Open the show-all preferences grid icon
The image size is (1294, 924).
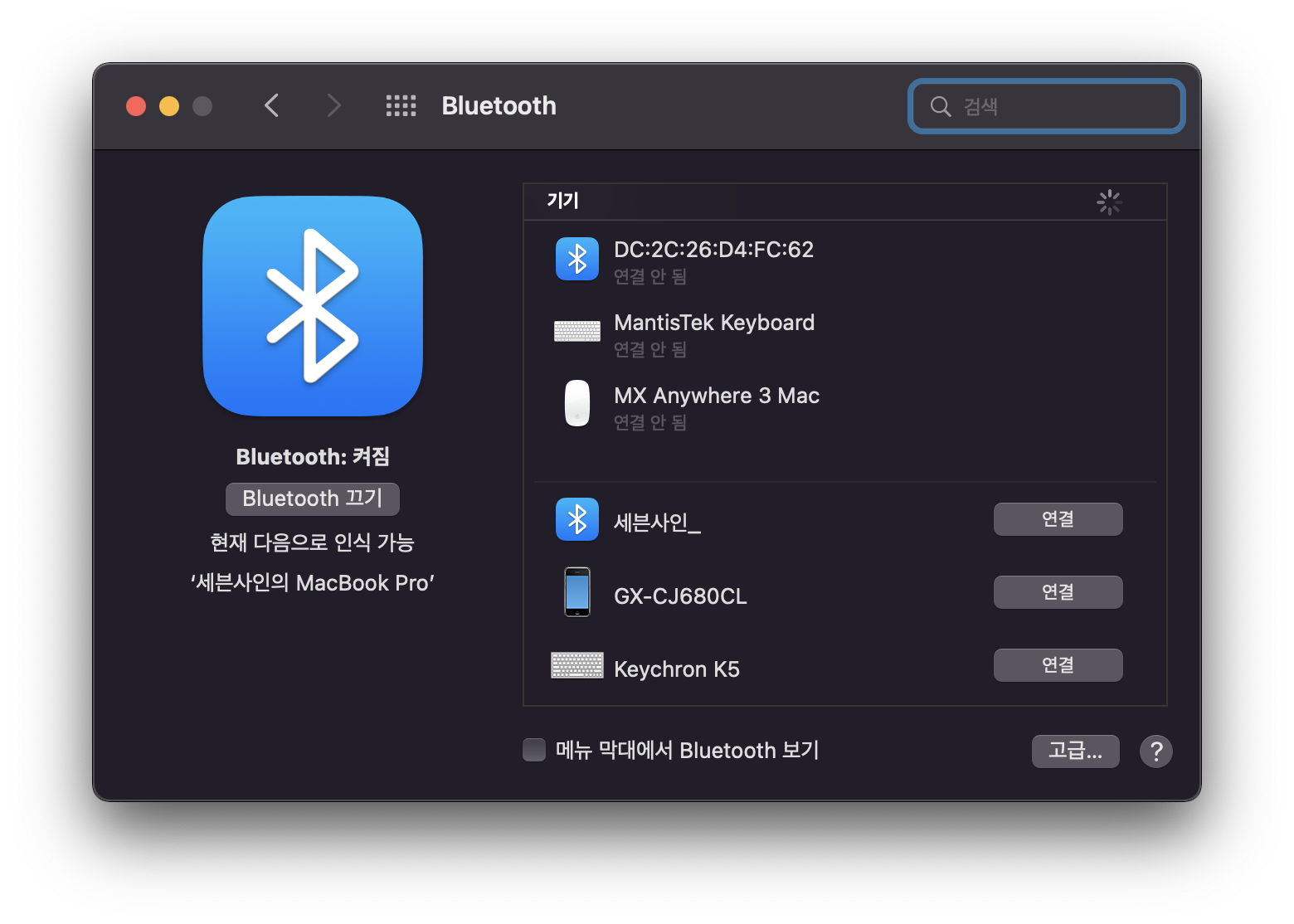click(401, 105)
